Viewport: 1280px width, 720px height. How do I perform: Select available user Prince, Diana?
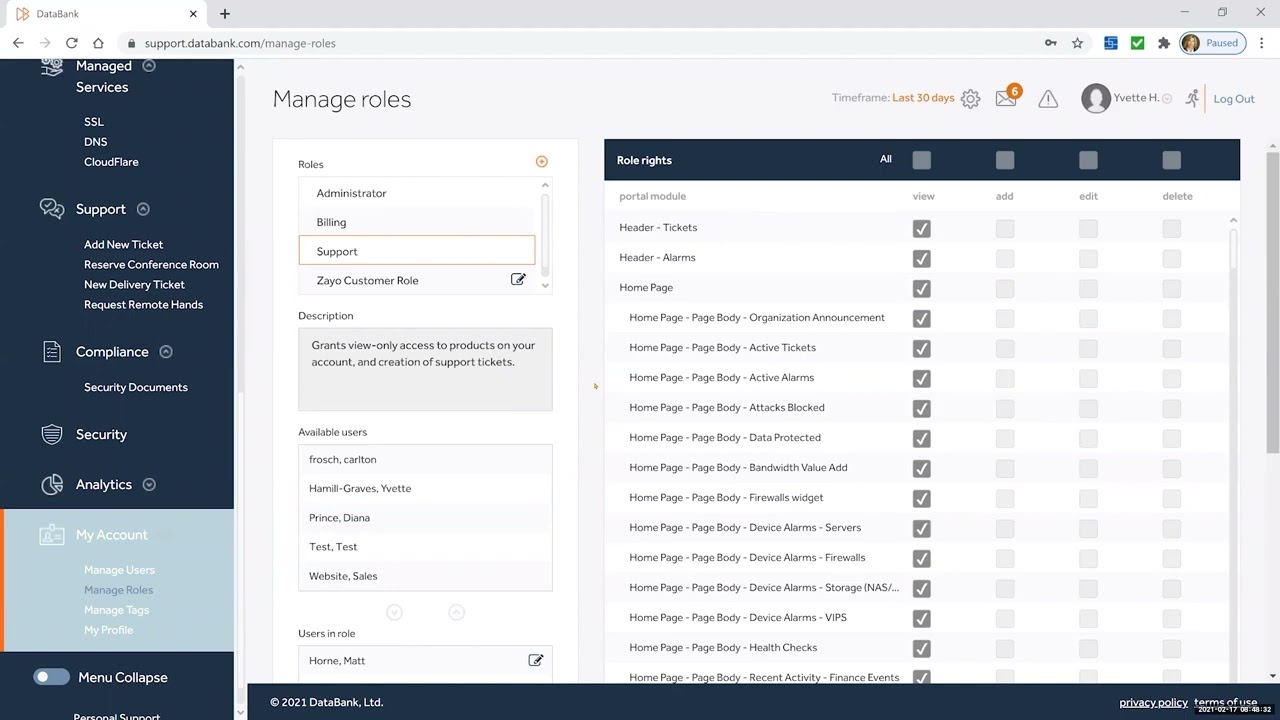425,517
